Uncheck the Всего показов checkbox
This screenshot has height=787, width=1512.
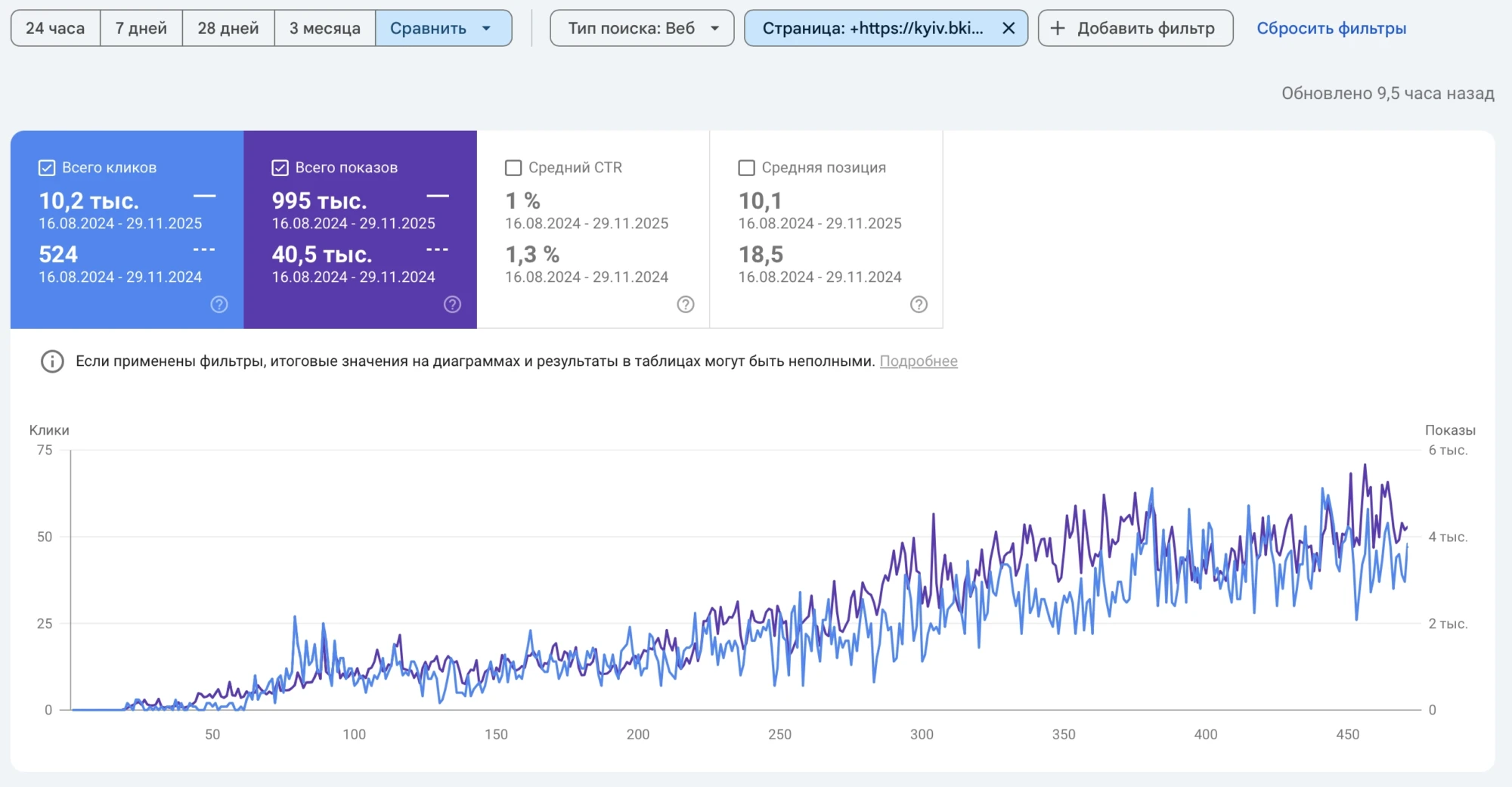[280, 168]
